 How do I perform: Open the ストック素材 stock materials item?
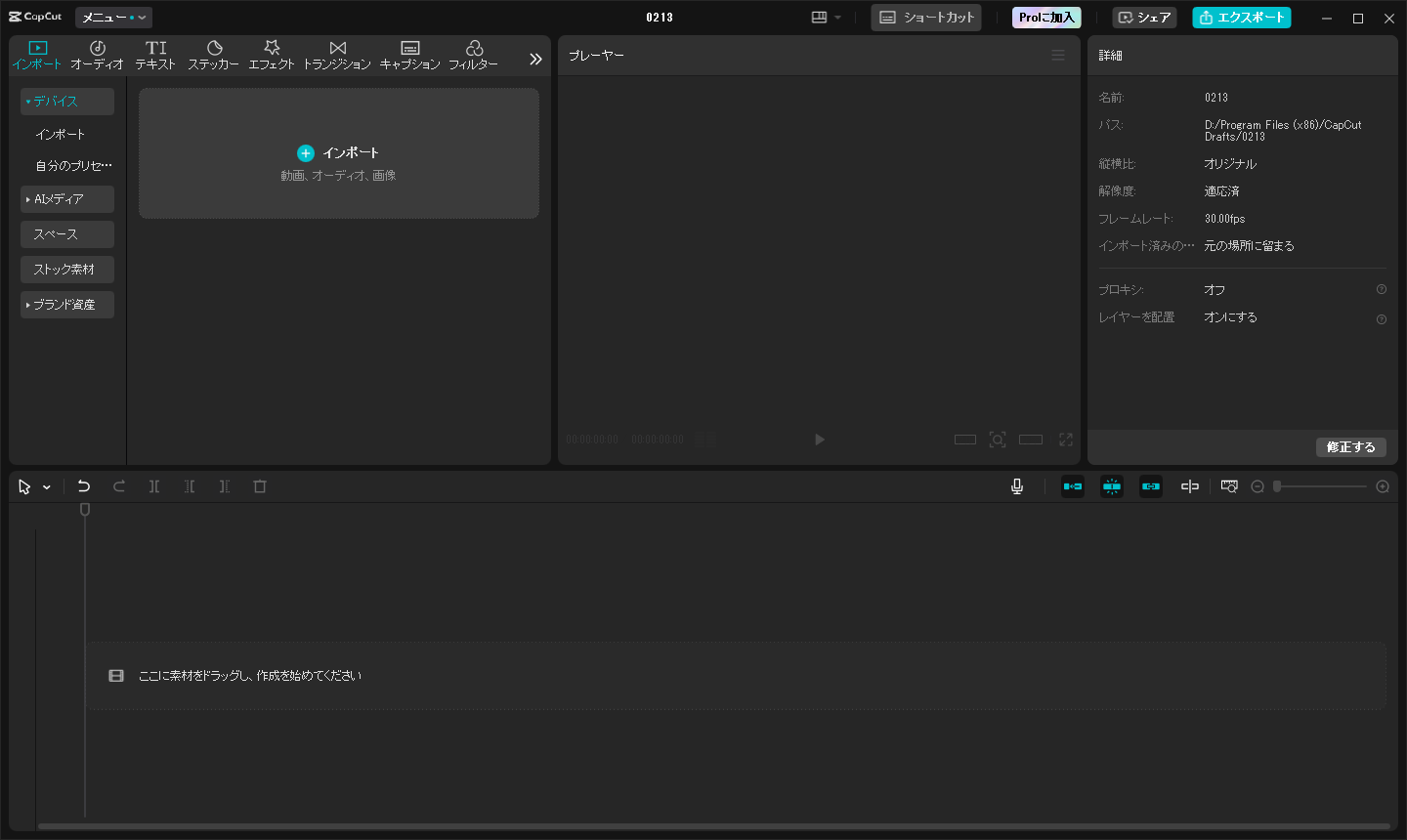pyautogui.click(x=67, y=270)
